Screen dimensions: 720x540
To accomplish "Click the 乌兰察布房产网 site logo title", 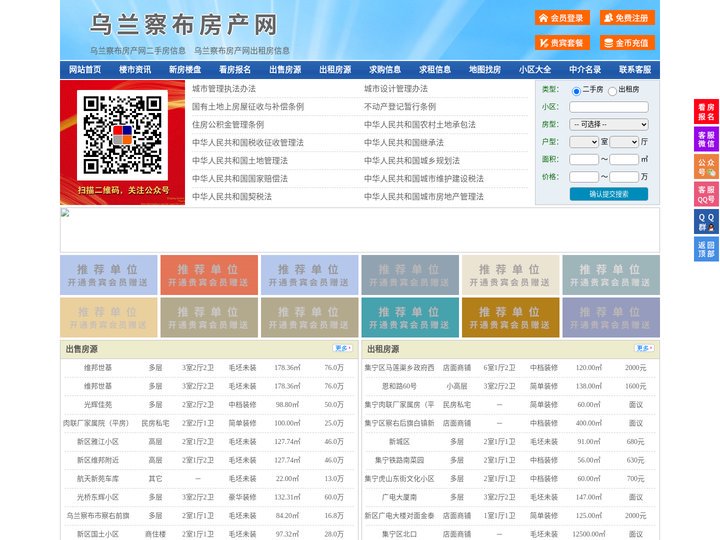I will pyautogui.click(x=184, y=25).
